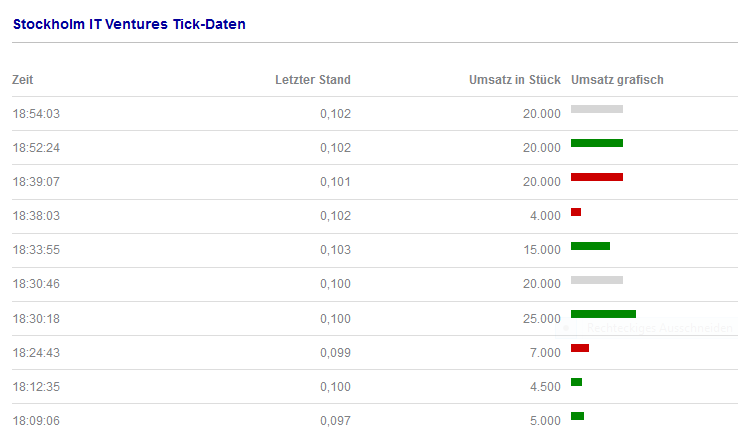Viewport: 738px width, 434px height.
Task: Click the green bar for 18:33:55
Action: (590, 246)
